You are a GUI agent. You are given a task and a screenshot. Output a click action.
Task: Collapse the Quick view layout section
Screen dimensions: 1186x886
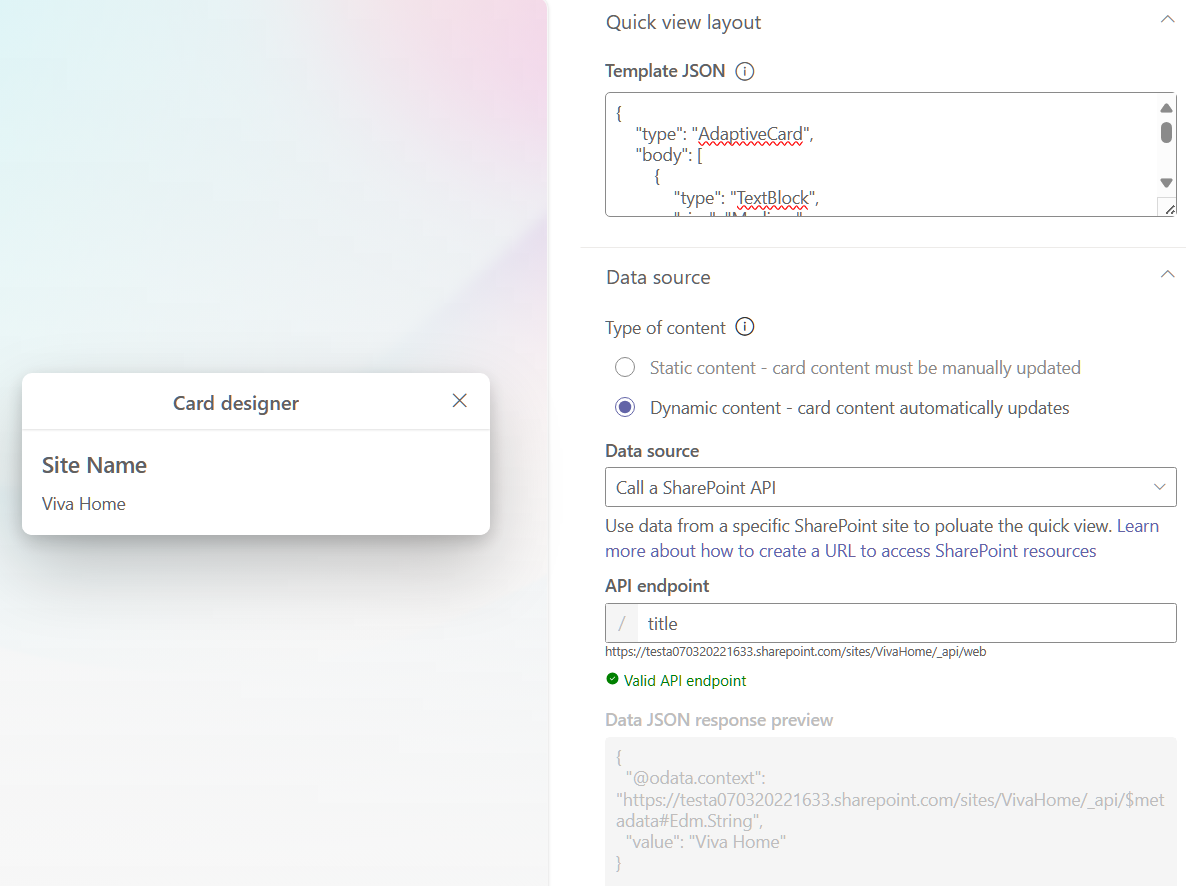tap(1167, 19)
